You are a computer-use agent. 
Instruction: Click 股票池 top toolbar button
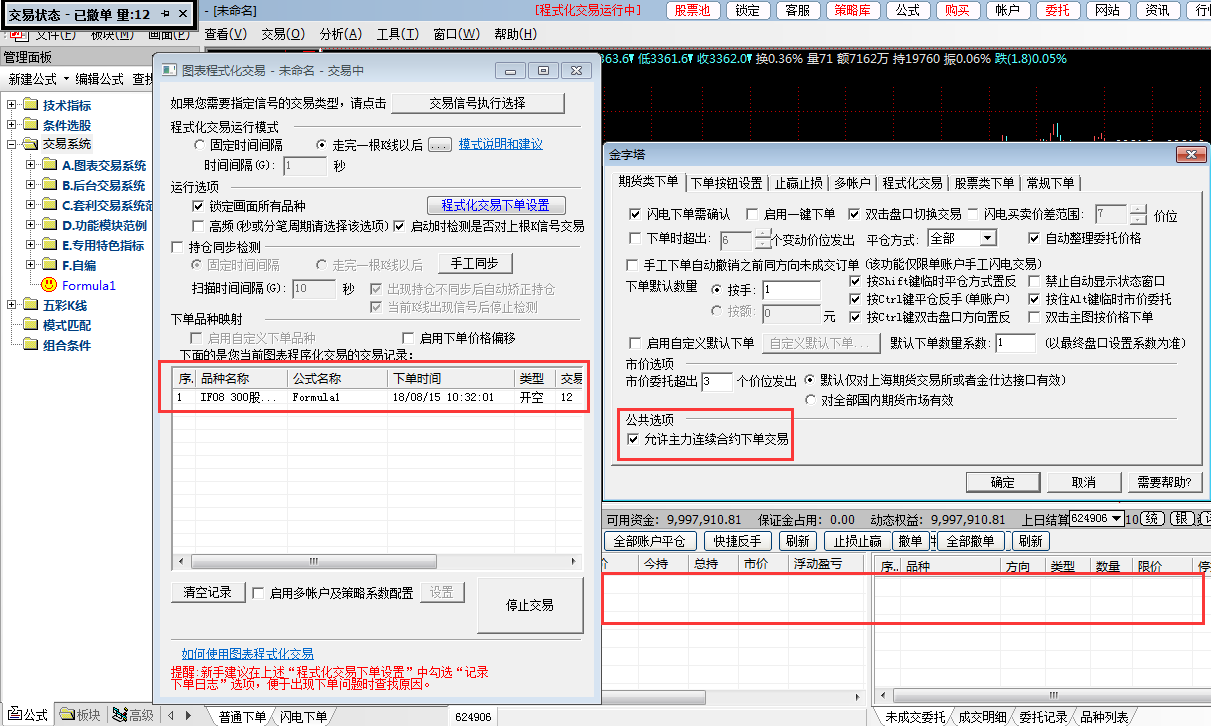692,10
